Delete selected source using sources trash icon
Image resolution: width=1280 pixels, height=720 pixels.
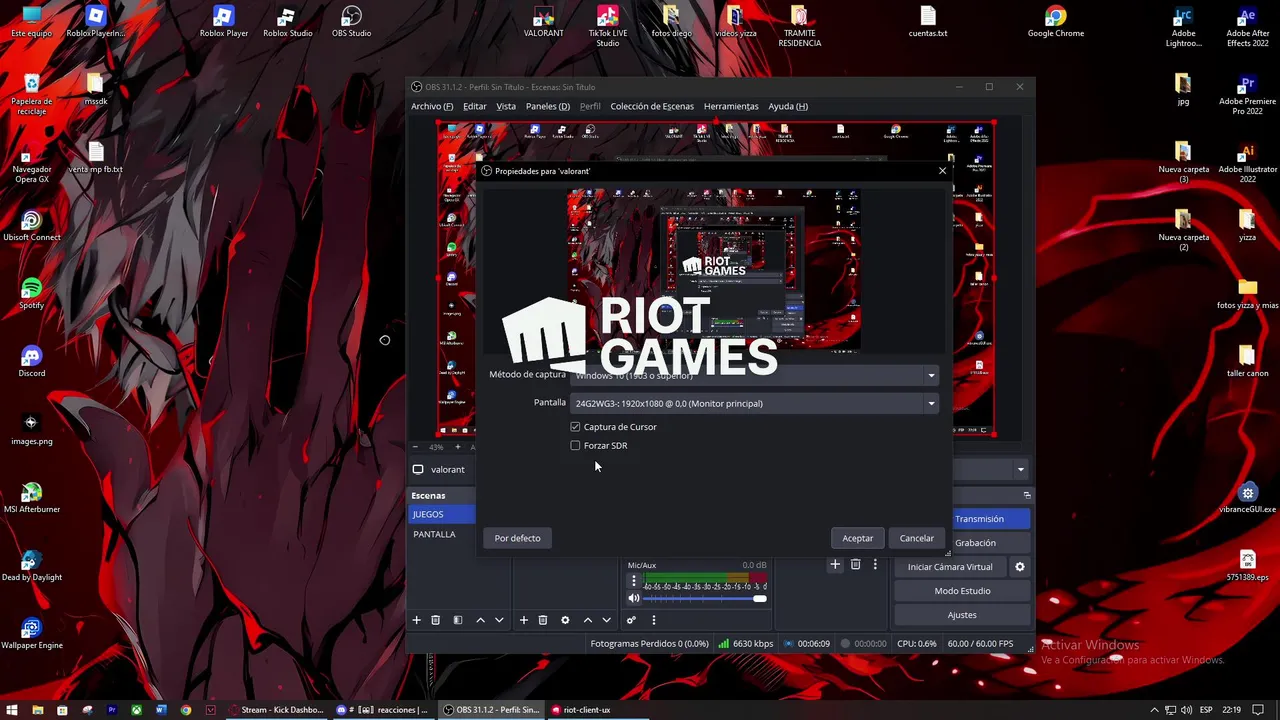click(543, 620)
